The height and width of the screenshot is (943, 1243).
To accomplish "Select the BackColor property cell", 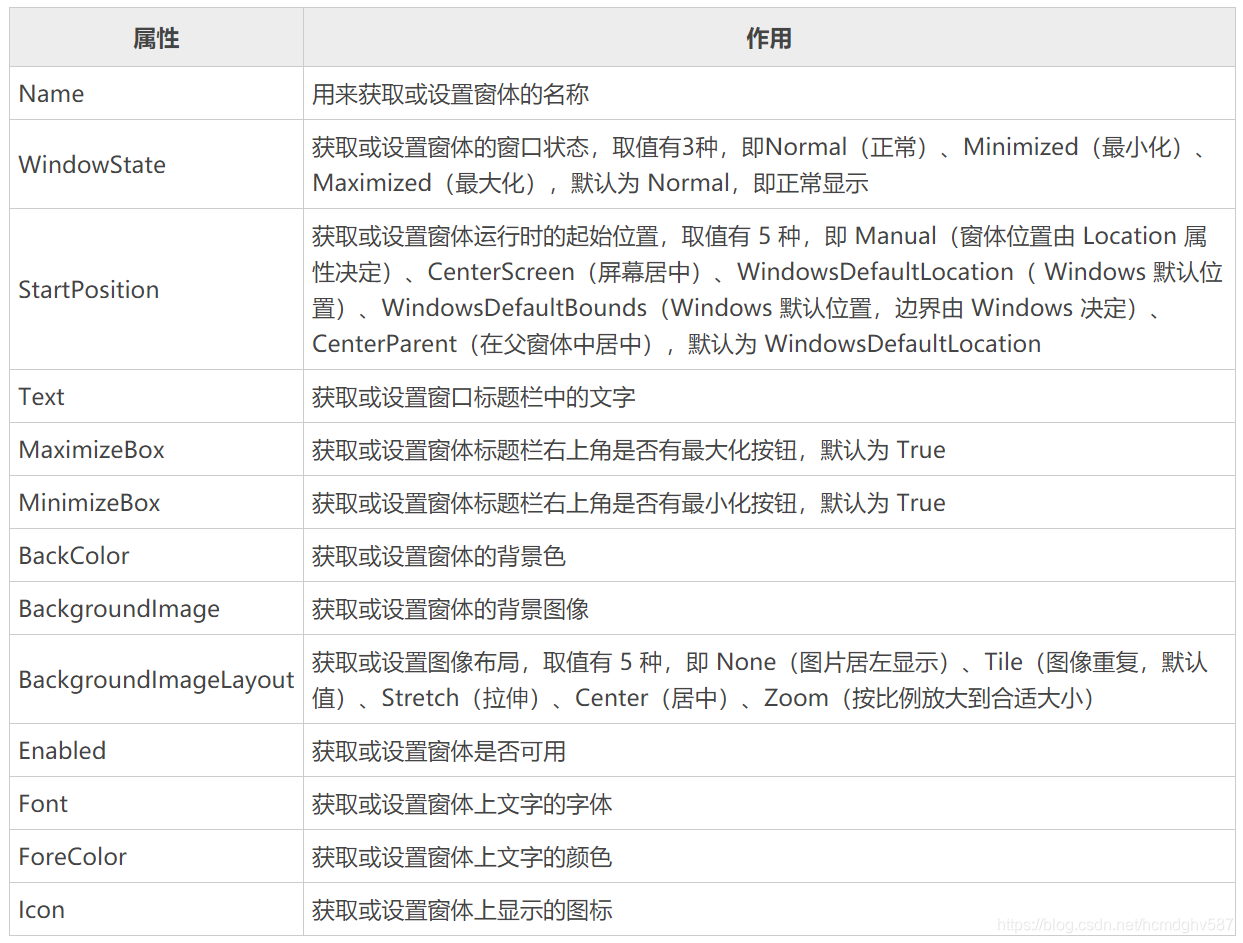I will point(156,556).
